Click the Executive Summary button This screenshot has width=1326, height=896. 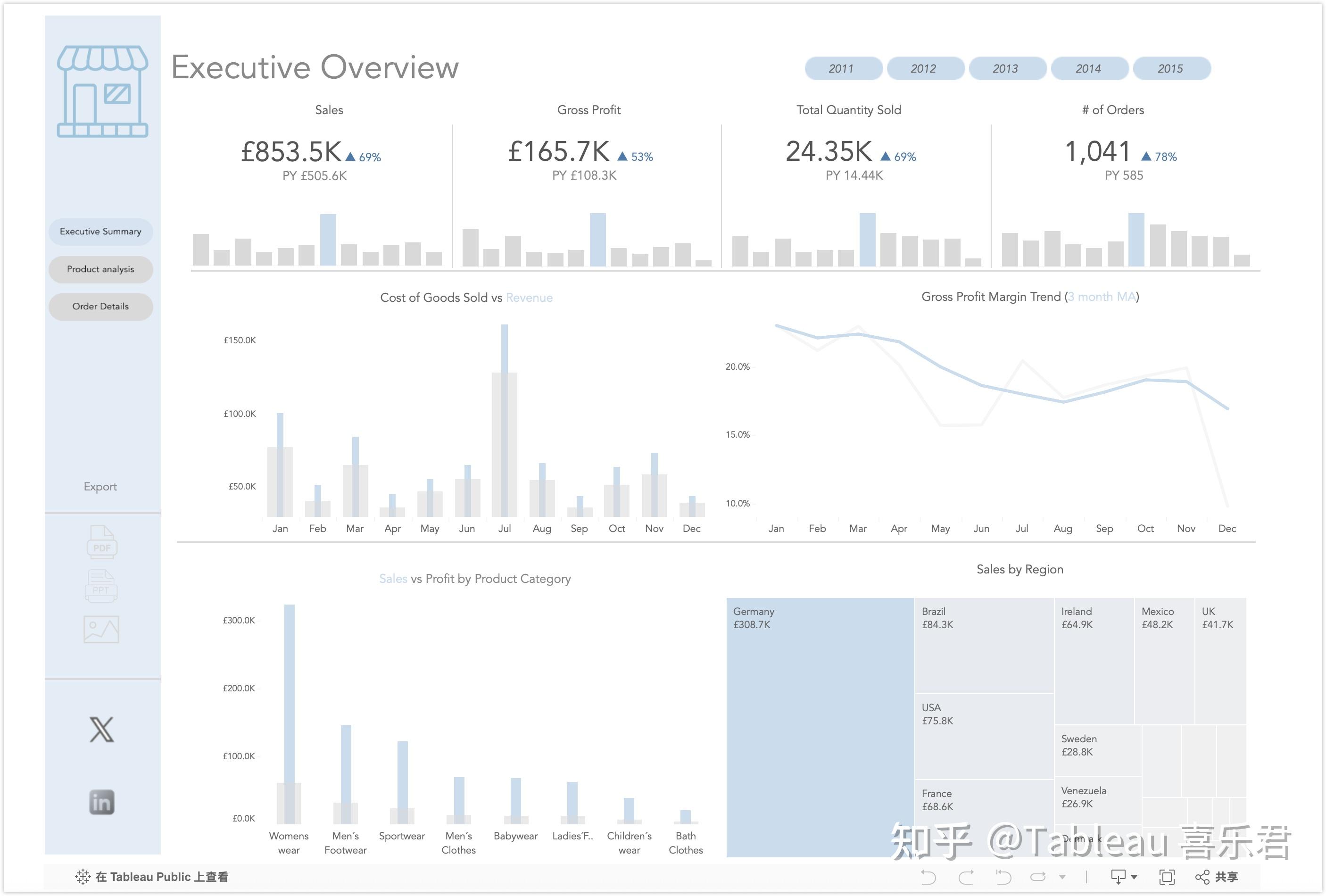[x=100, y=232]
